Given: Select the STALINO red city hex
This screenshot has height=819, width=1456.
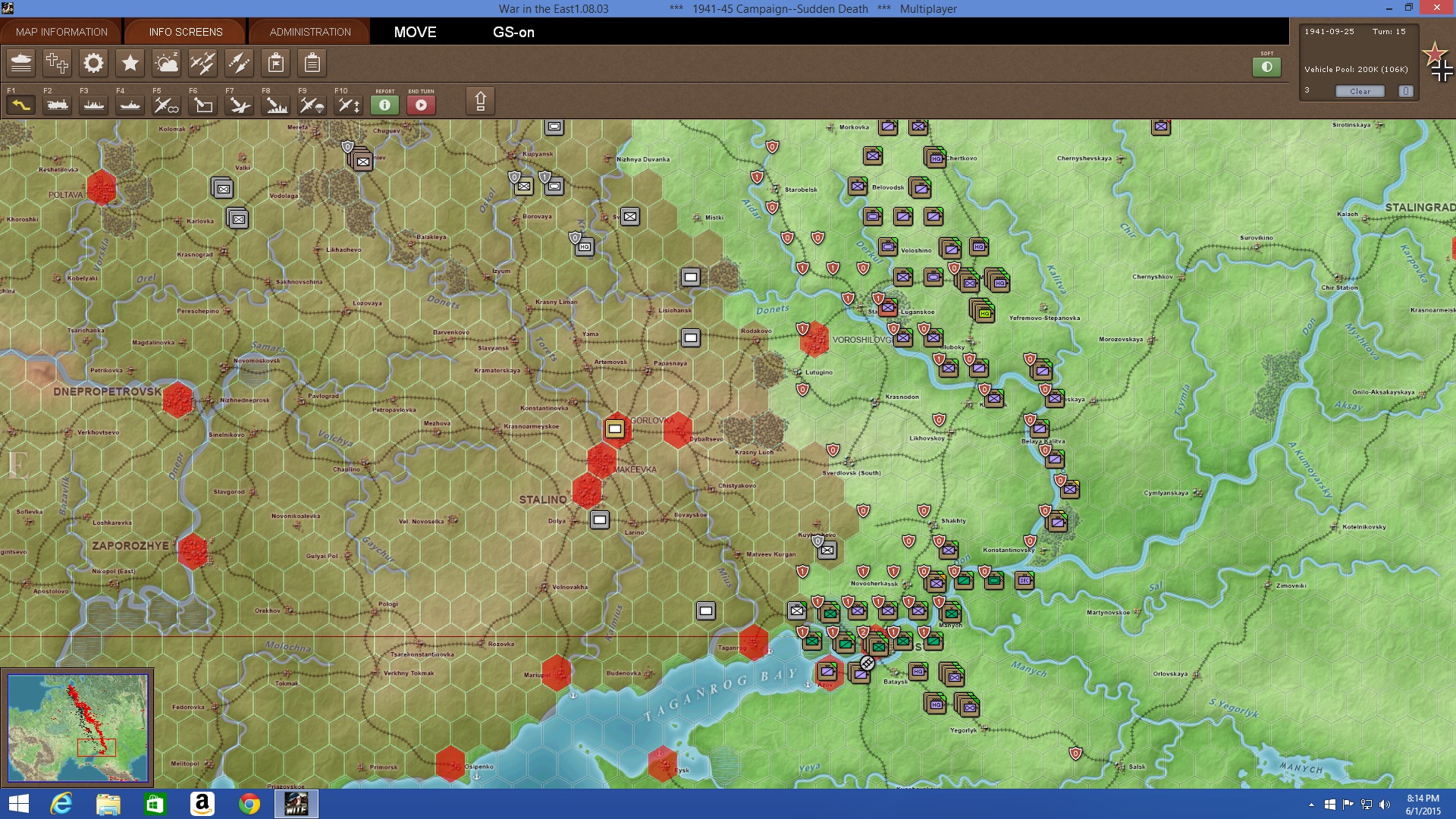Looking at the screenshot, I should click(x=586, y=491).
